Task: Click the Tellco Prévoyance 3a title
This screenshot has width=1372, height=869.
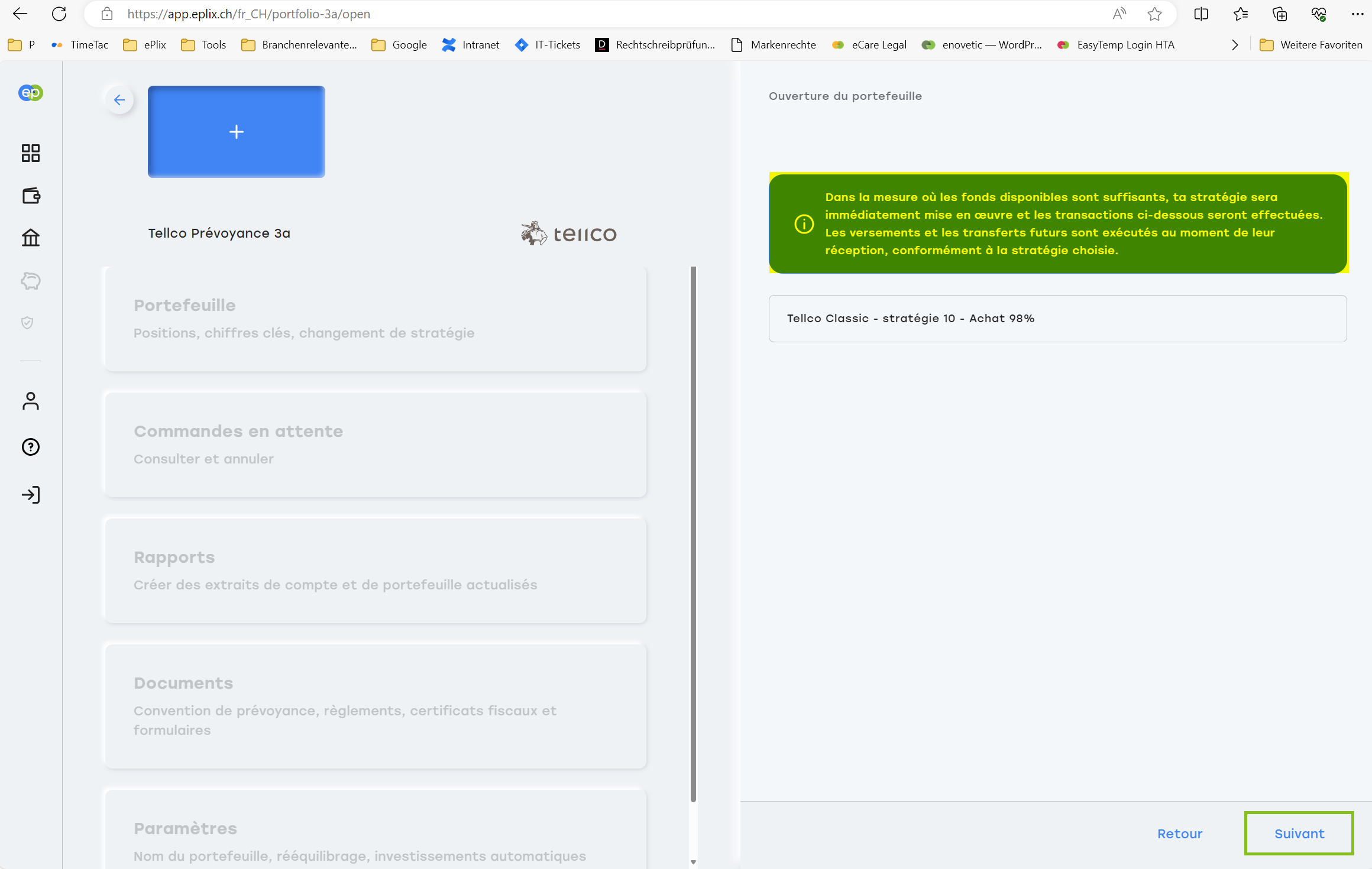Action: (219, 233)
